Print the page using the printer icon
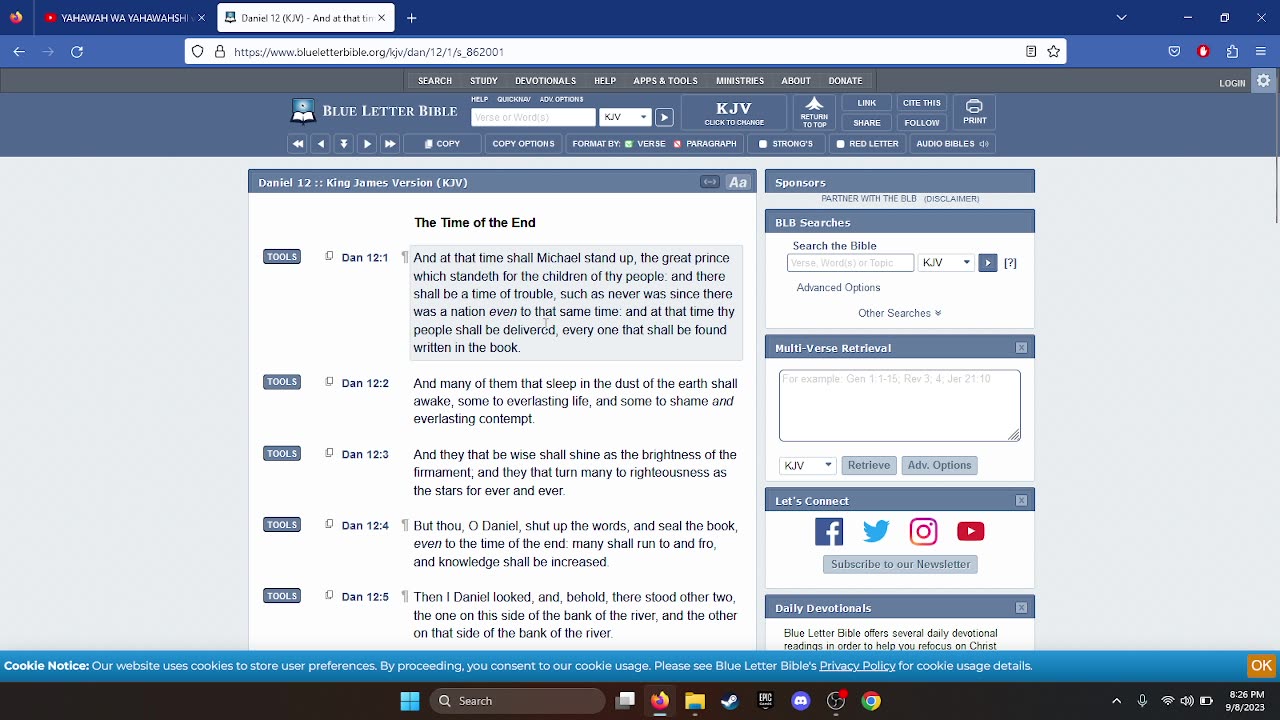The image size is (1280, 720). (x=974, y=113)
